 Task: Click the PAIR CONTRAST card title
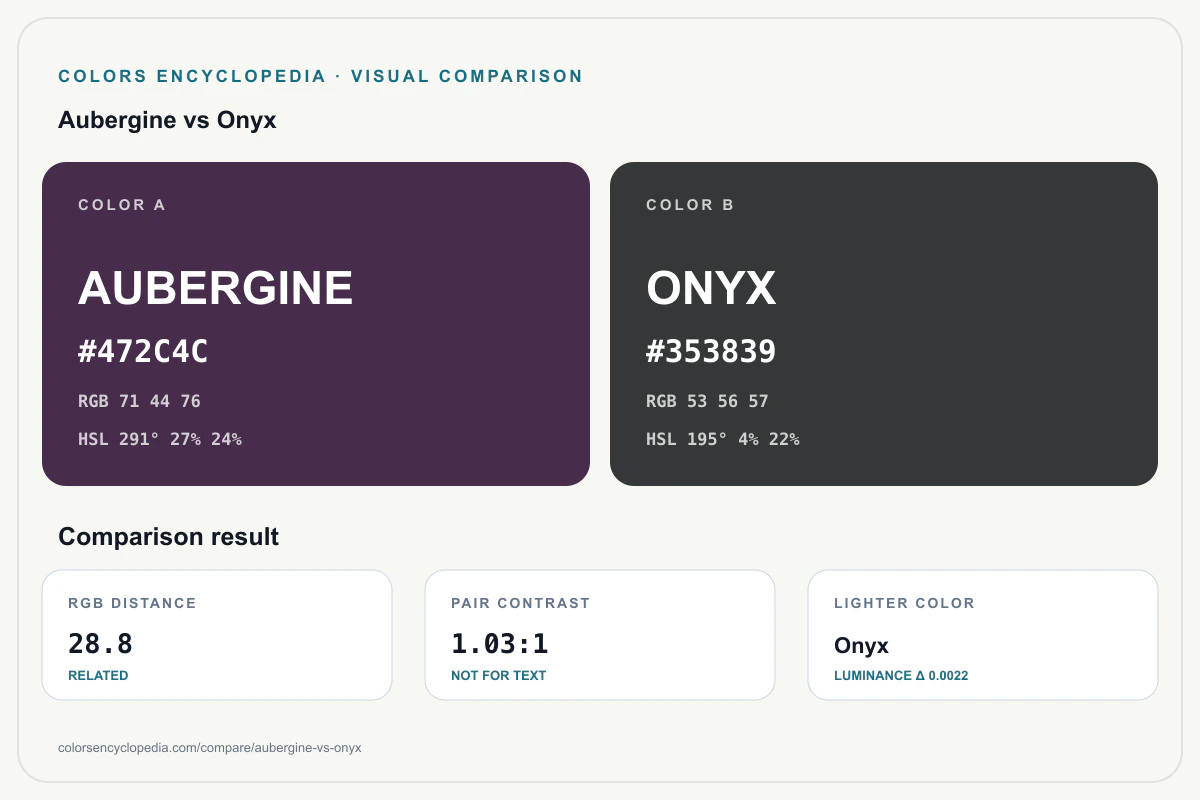(x=521, y=603)
